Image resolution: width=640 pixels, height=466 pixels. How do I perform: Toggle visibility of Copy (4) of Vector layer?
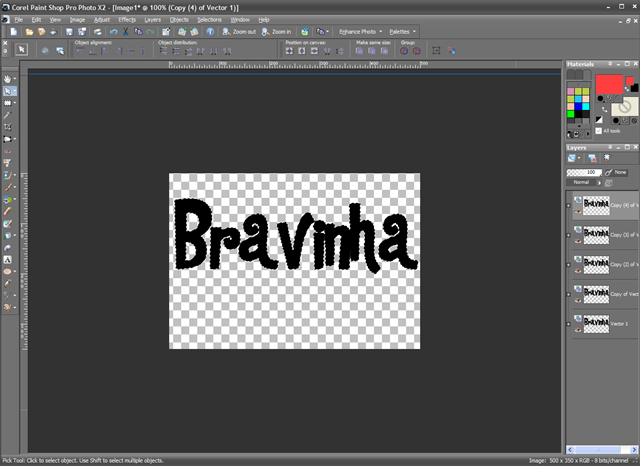click(x=578, y=212)
